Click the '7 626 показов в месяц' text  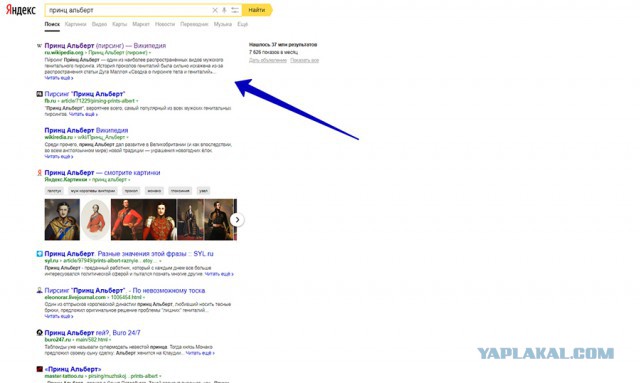click(x=273, y=52)
